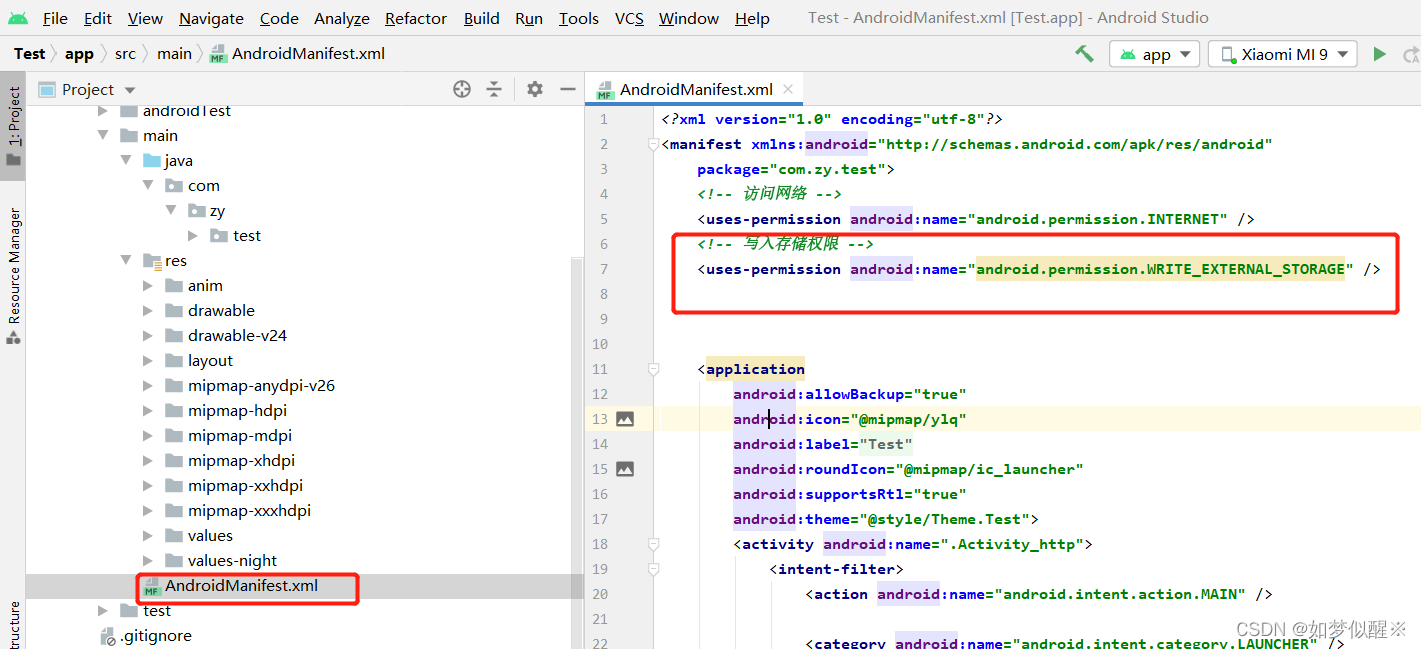The image size is (1421, 649).
Task: Click the WRITE_EXTERNAL_STORAGE permission string
Action: pos(1160,269)
